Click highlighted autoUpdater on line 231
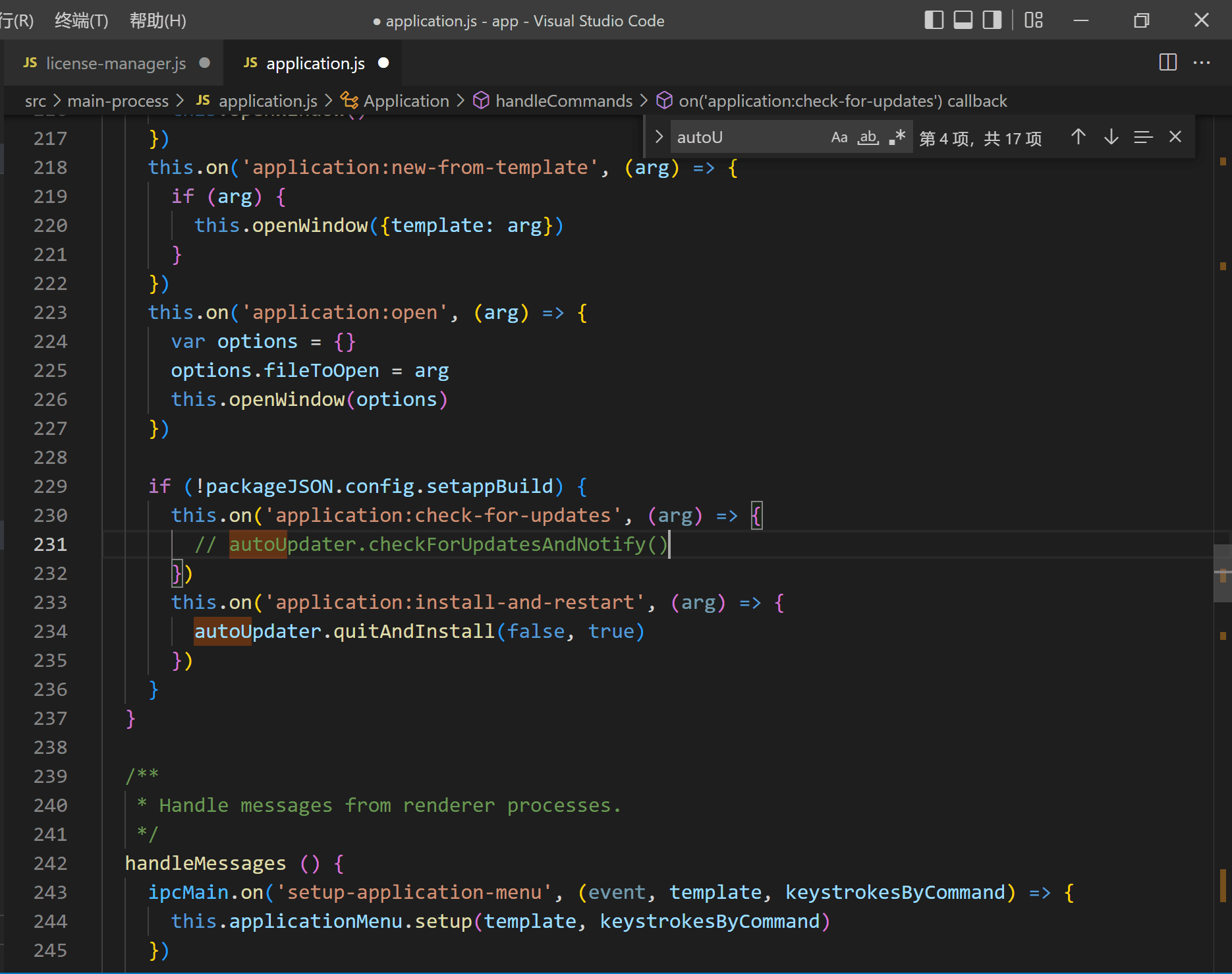1232x974 pixels. (293, 544)
